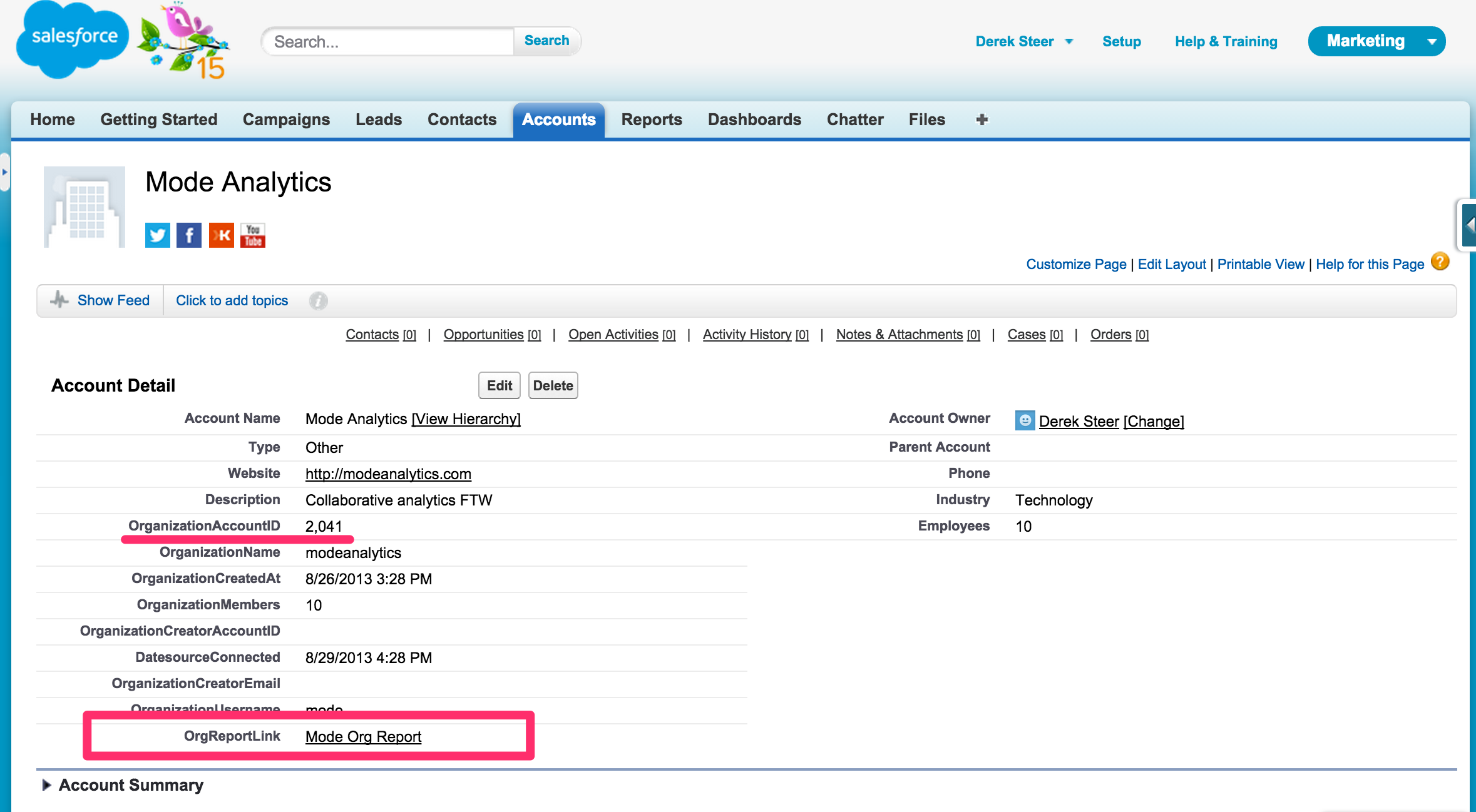This screenshot has height=812, width=1476.
Task: Open the Mode Org Report link
Action: [363, 737]
